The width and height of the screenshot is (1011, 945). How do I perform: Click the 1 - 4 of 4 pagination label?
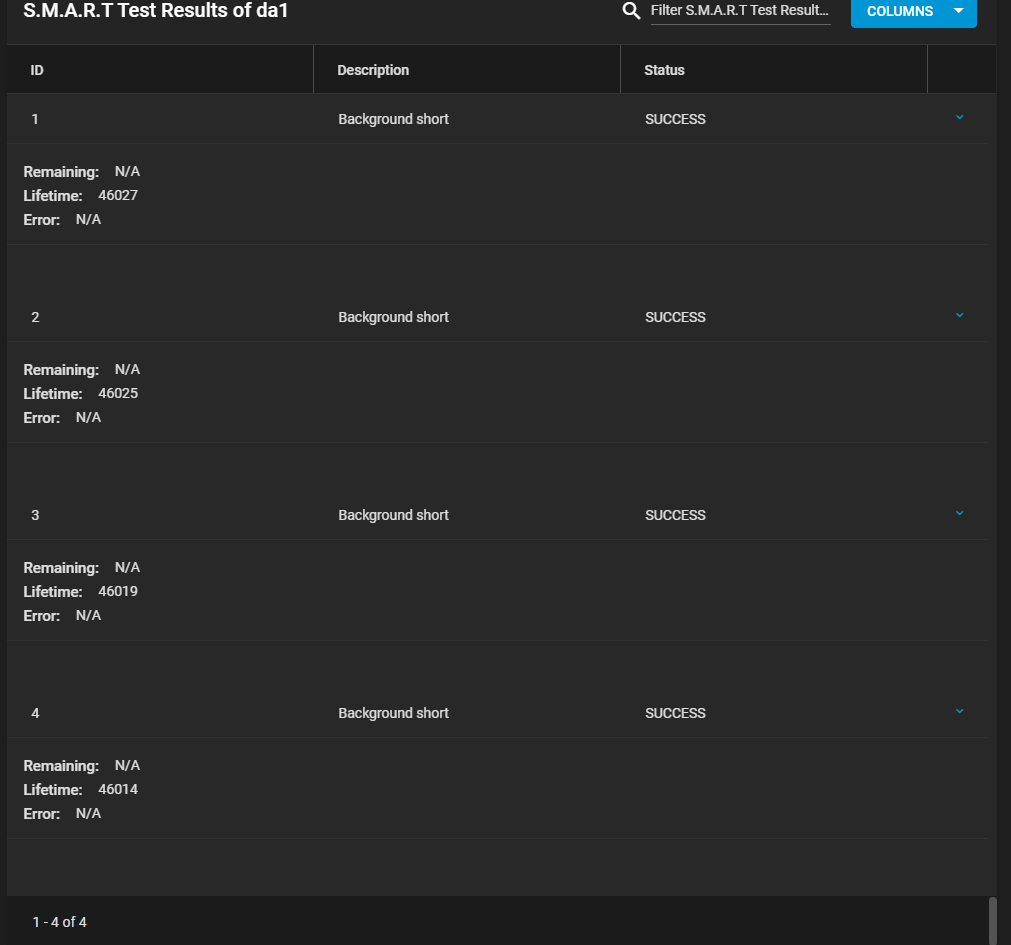[x=59, y=922]
